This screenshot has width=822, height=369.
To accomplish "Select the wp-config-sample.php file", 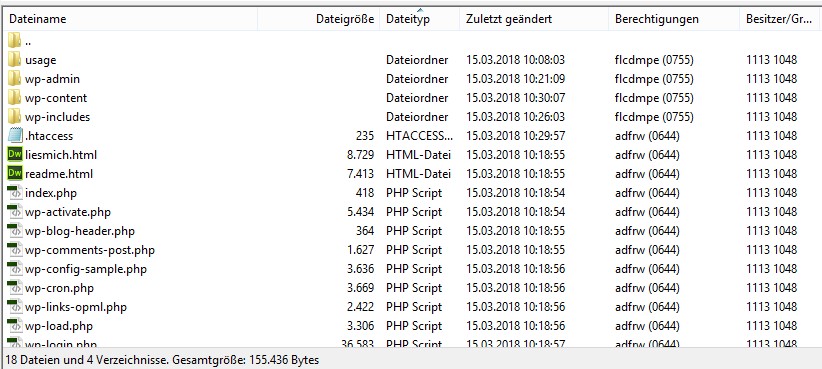I will tap(86, 269).
